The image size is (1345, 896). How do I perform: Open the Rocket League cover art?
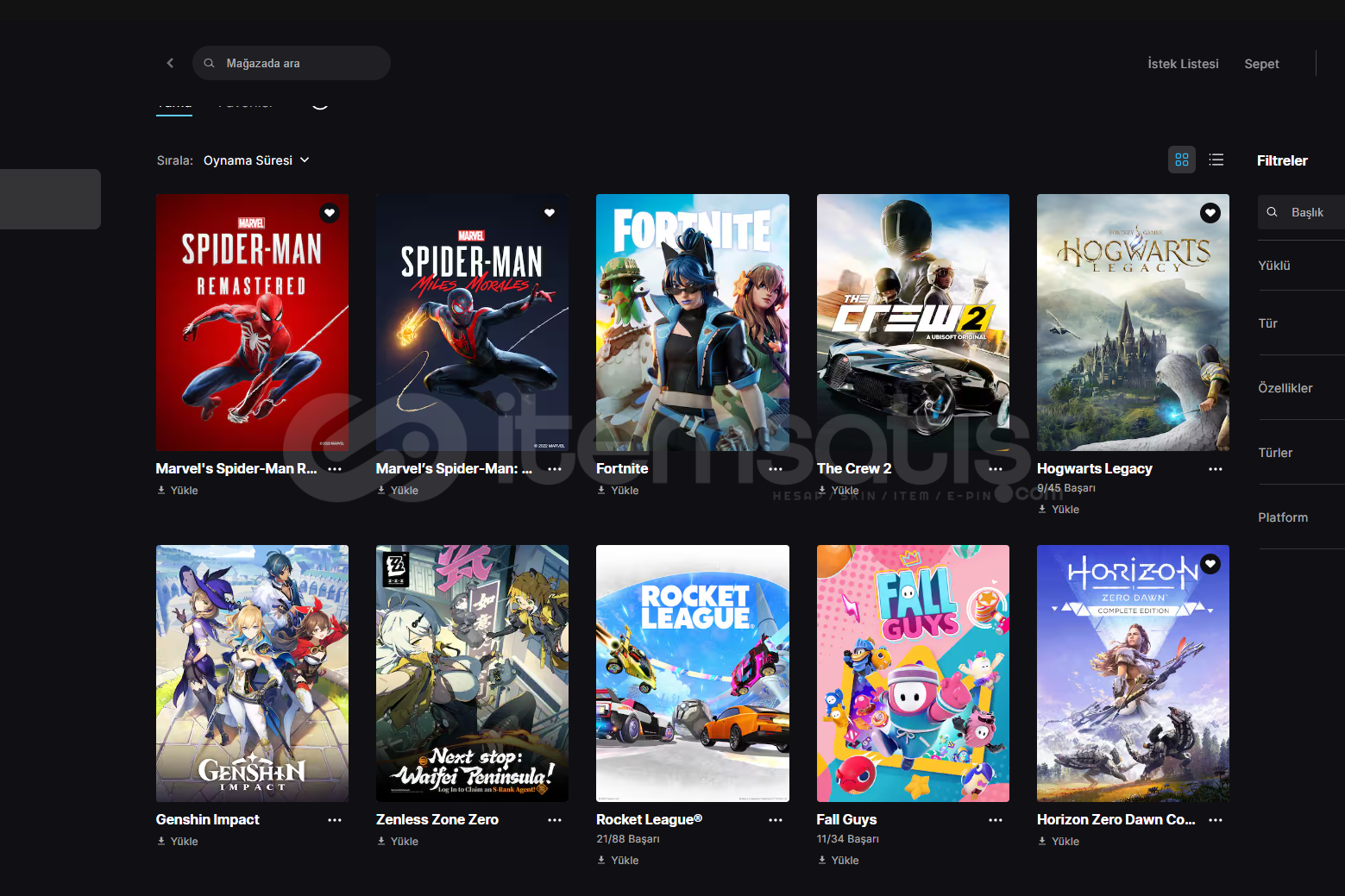tap(693, 674)
